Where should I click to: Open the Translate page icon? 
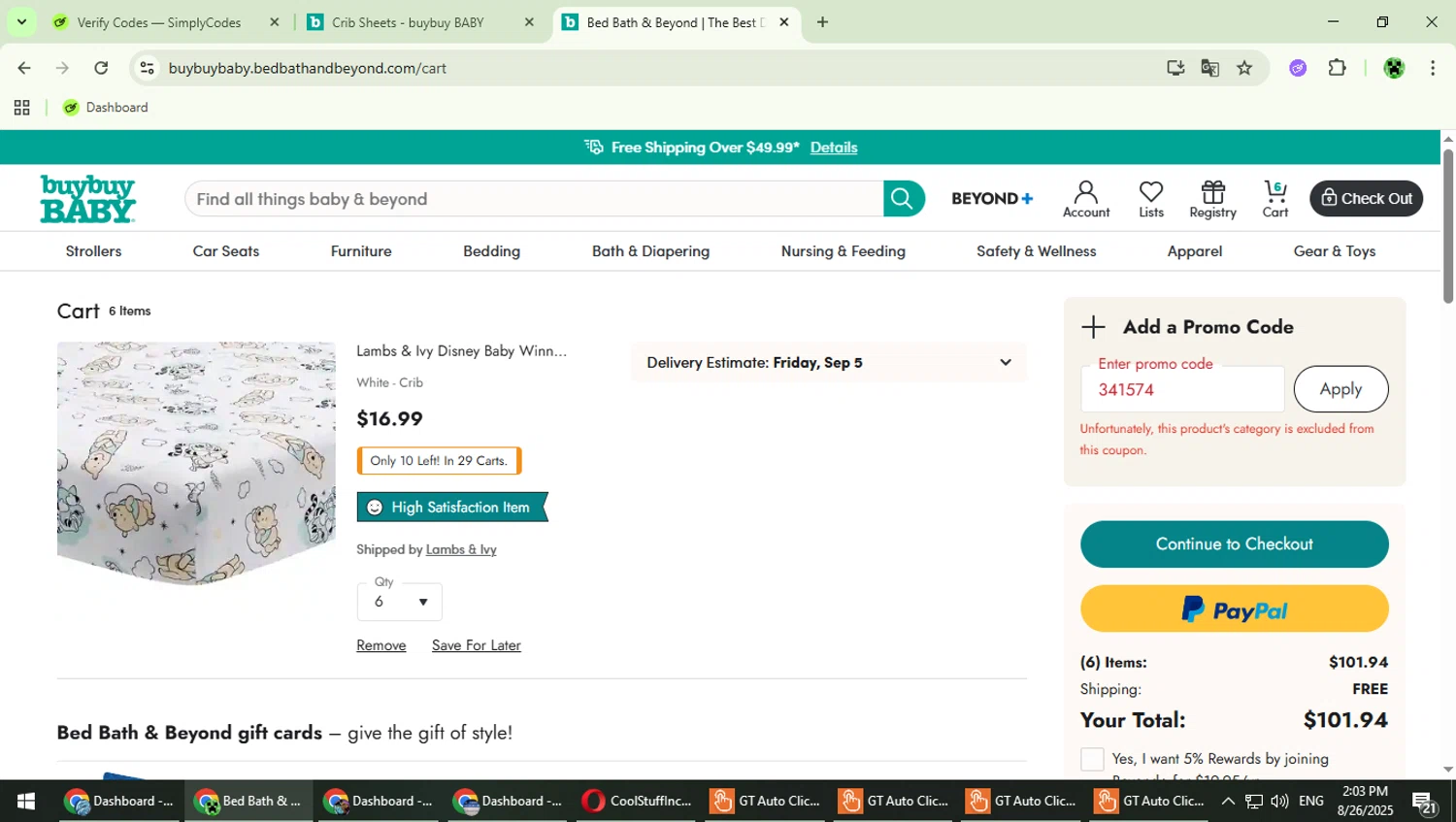point(1209,68)
